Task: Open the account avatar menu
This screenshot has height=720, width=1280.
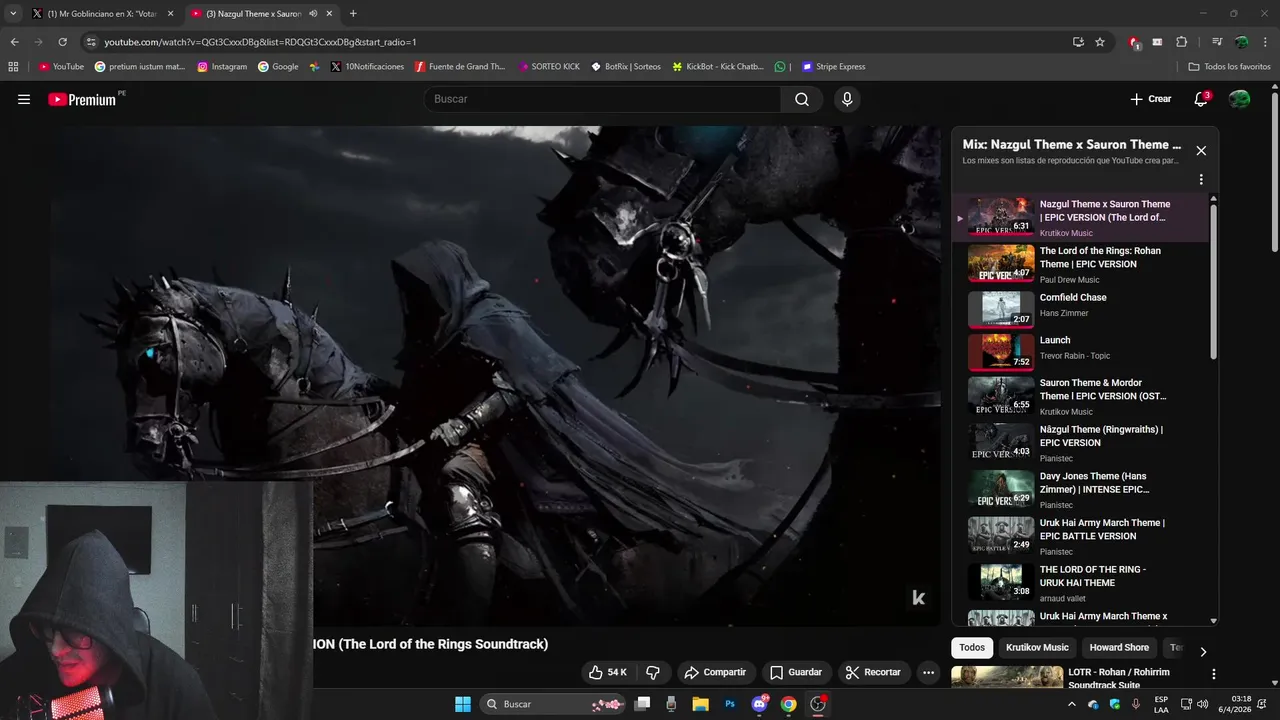Action: [1240, 99]
